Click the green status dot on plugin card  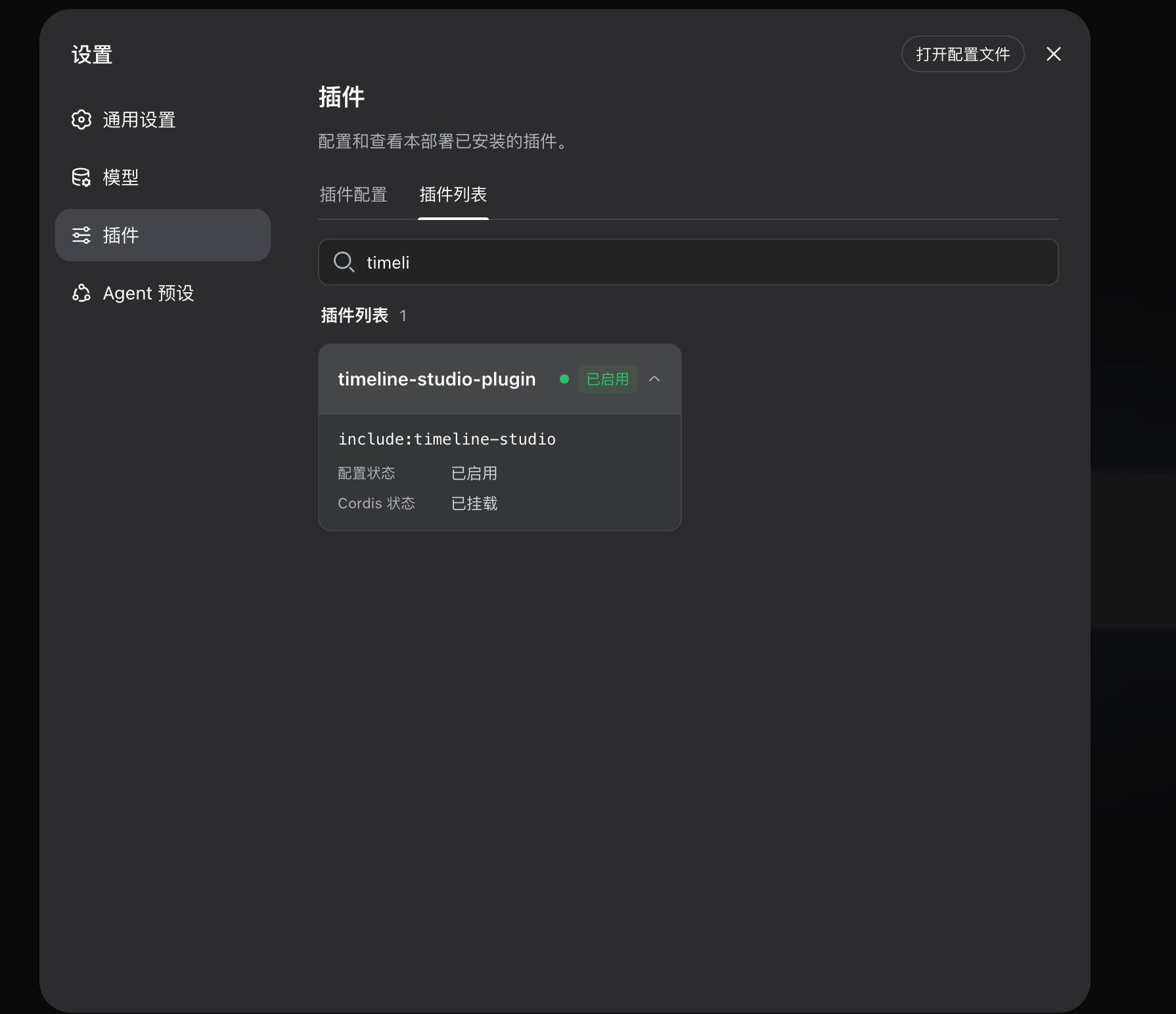[x=564, y=379]
